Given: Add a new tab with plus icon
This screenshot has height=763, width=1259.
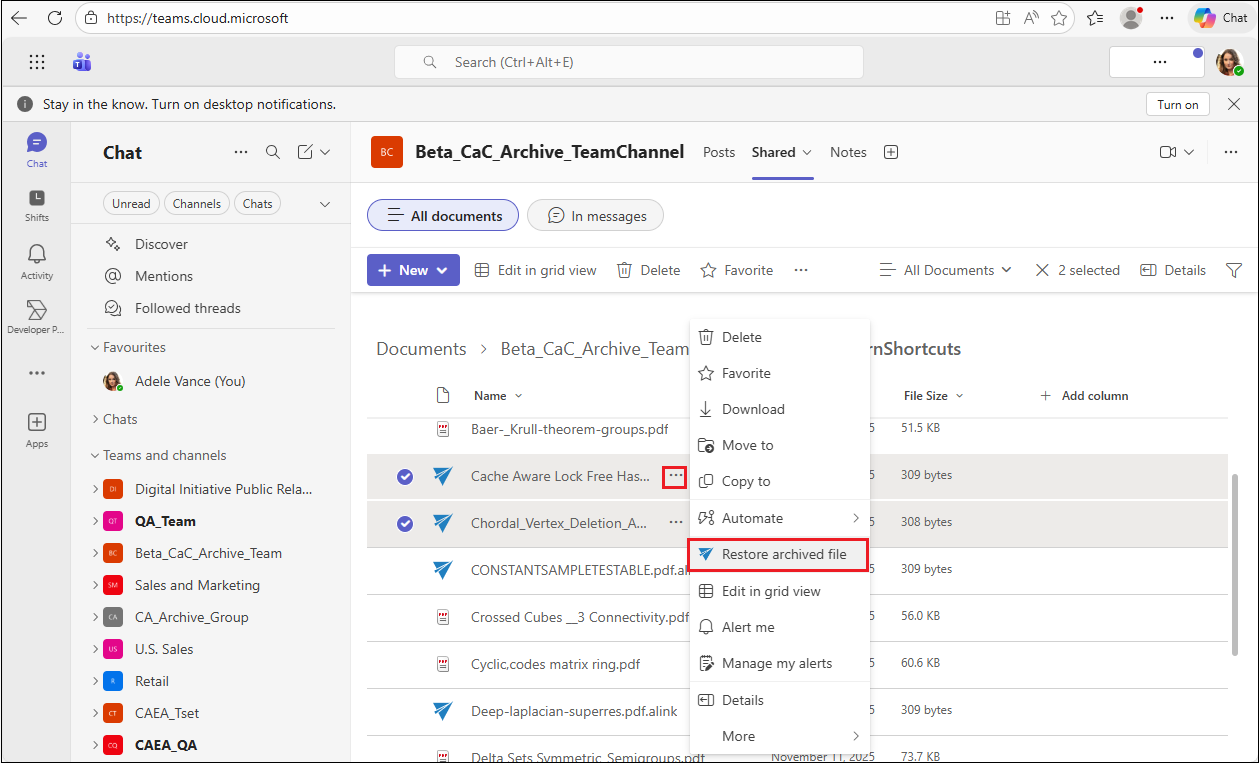Looking at the screenshot, I should click(891, 152).
